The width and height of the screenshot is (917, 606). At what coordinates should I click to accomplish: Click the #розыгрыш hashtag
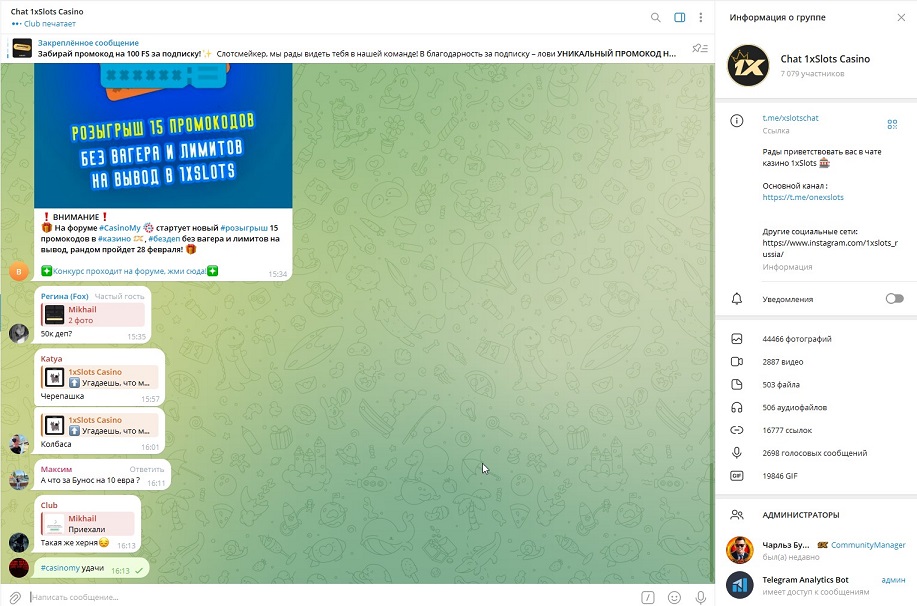244,228
